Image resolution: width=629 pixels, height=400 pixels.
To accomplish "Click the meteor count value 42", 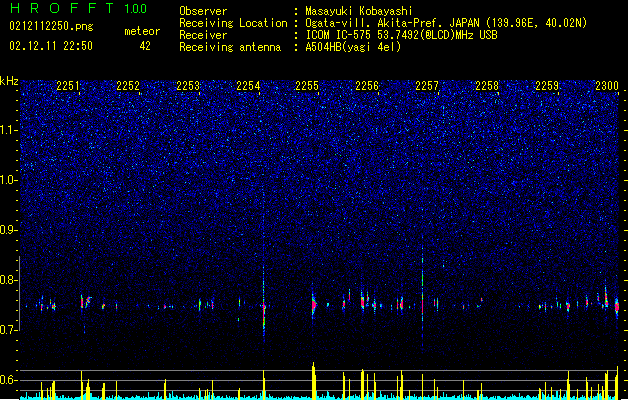I will 145,46.
